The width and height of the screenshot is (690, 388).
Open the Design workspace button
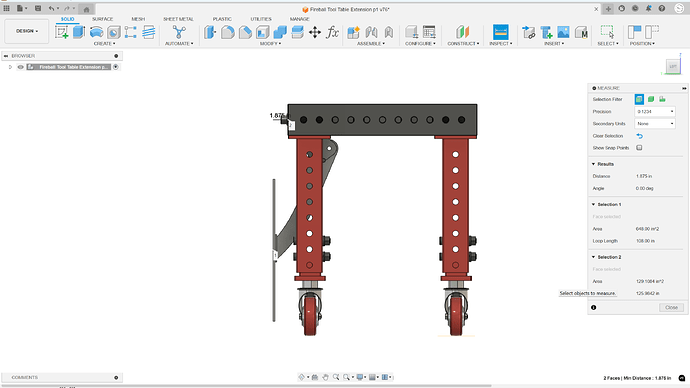click(27, 31)
